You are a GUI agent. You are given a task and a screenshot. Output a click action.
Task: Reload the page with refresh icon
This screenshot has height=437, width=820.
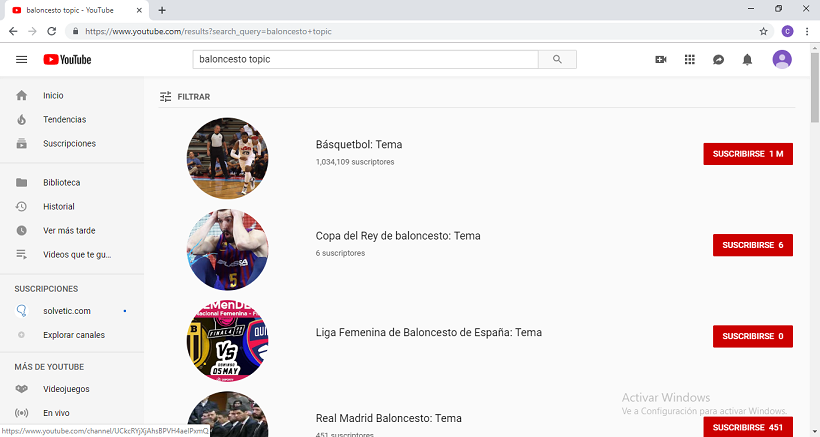pyautogui.click(x=51, y=31)
